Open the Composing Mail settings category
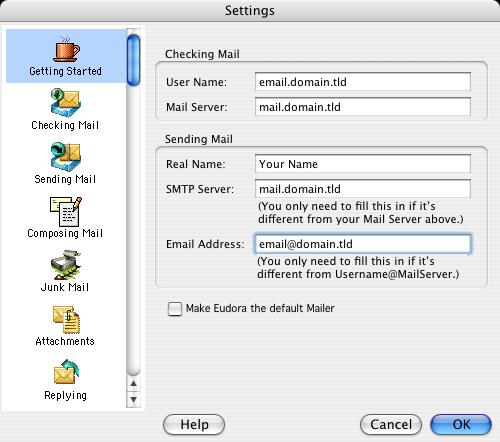 [x=65, y=217]
